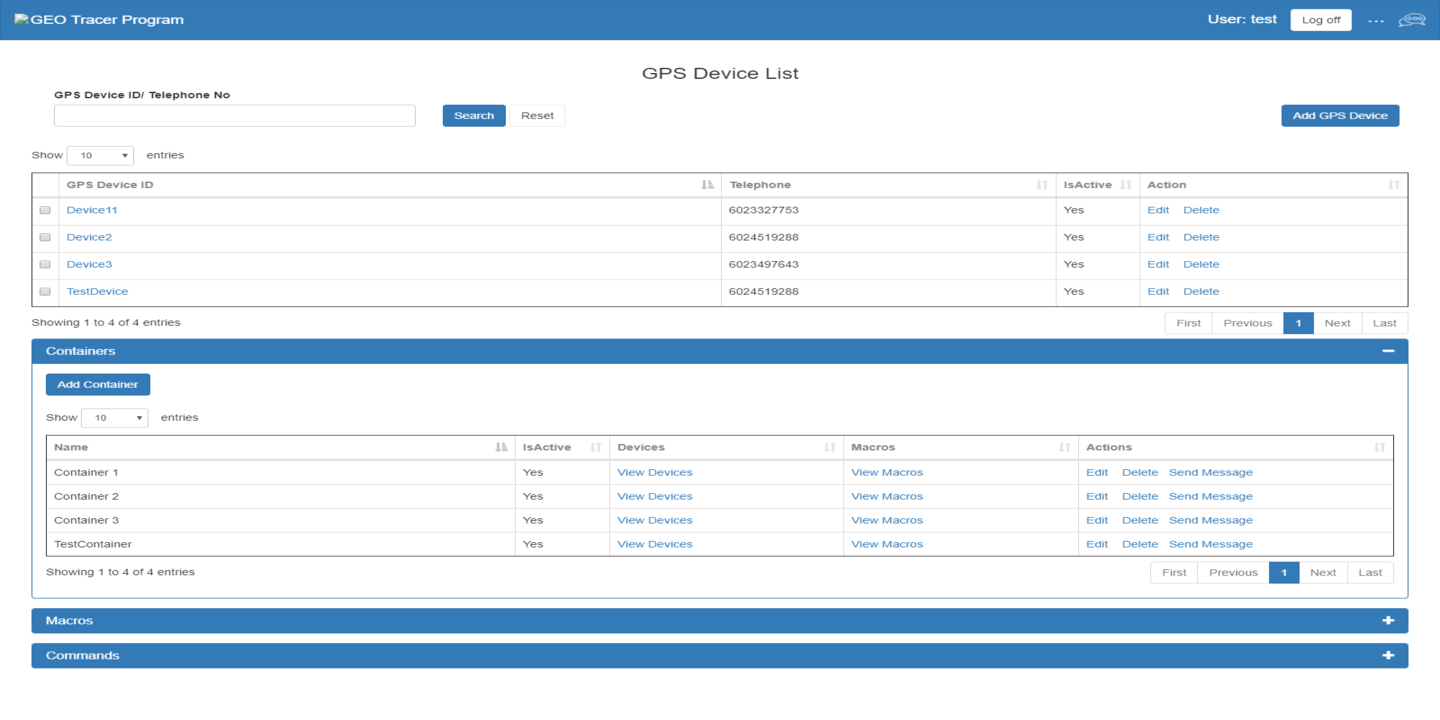The height and width of the screenshot is (720, 1440).
Task: Click the TestContainer name cell
Action: tap(280, 544)
